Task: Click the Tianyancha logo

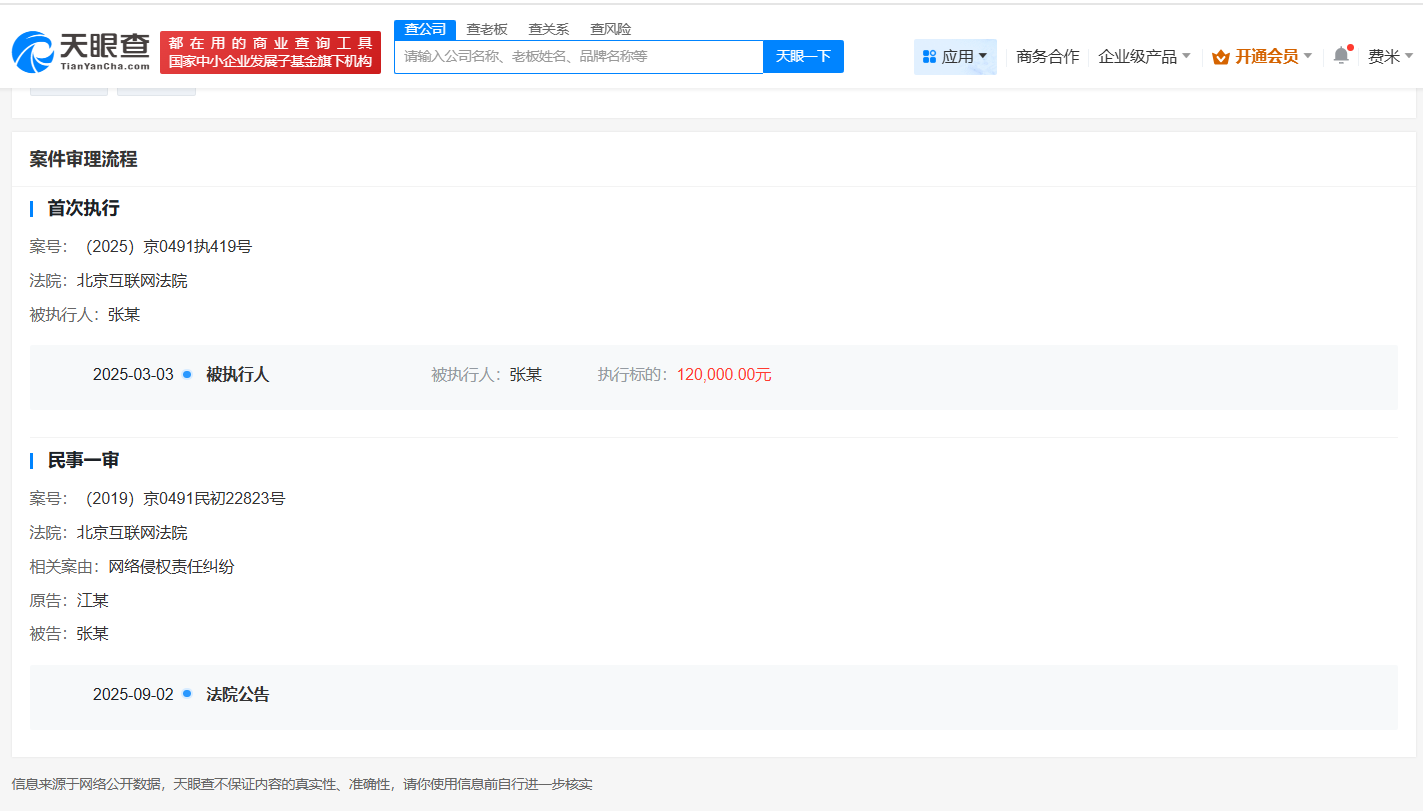Action: (x=78, y=48)
